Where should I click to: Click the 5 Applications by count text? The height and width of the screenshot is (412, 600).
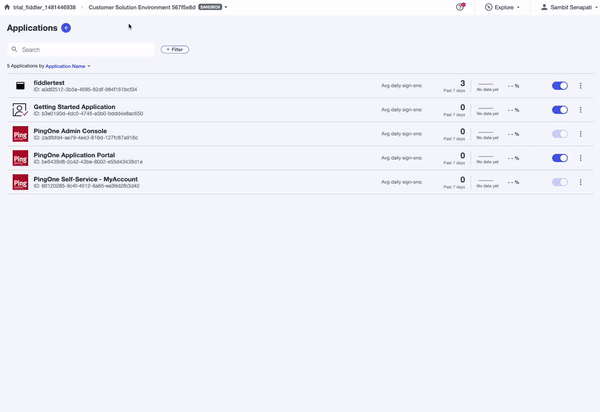(26, 66)
